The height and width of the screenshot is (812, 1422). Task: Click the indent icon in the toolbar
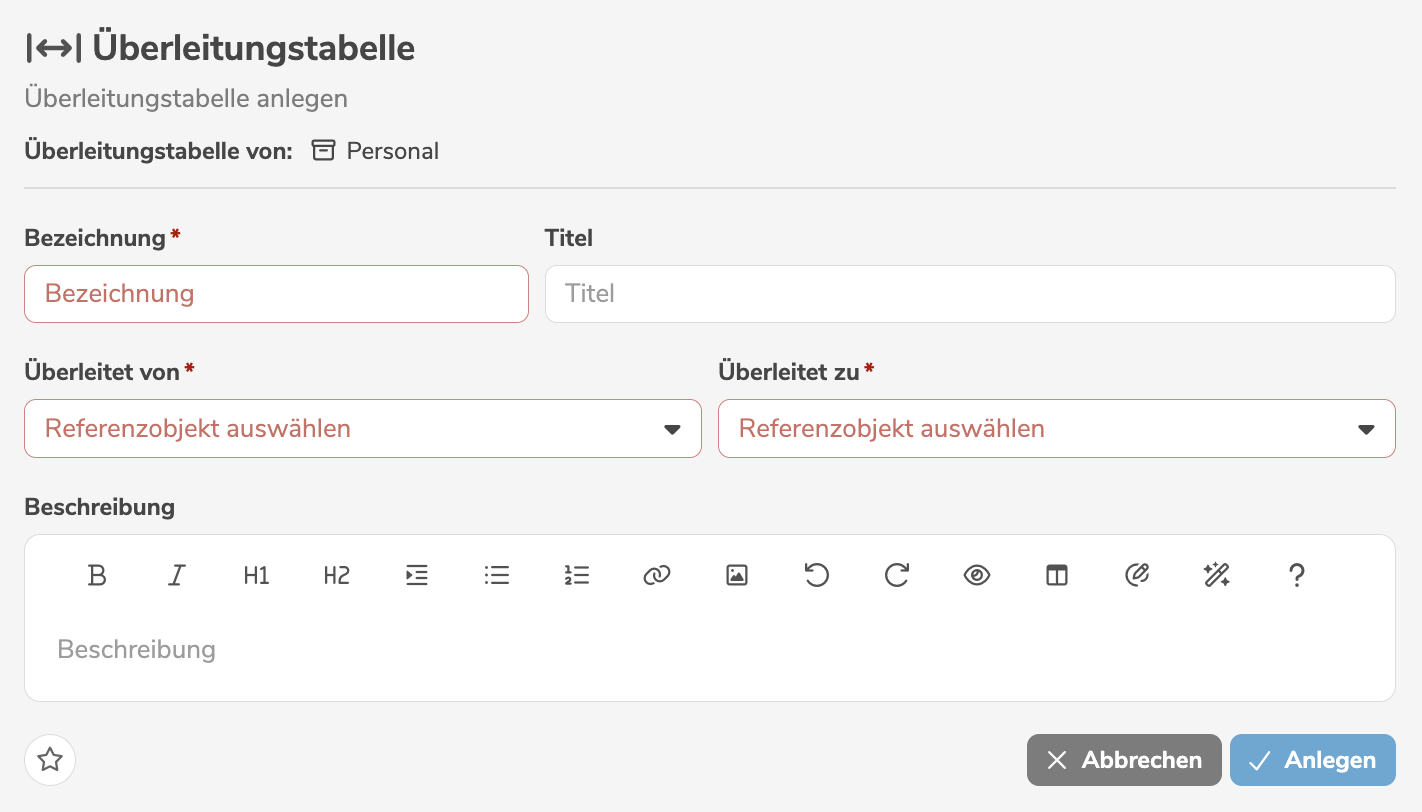click(417, 575)
